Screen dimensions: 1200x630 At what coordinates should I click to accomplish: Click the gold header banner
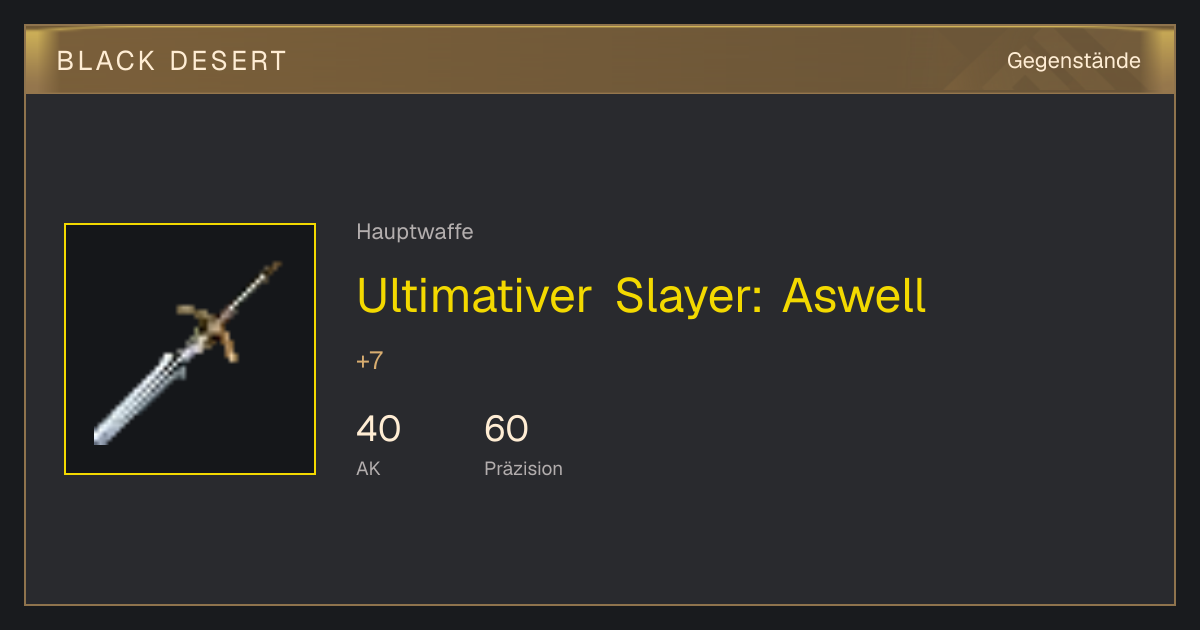[x=600, y=60]
